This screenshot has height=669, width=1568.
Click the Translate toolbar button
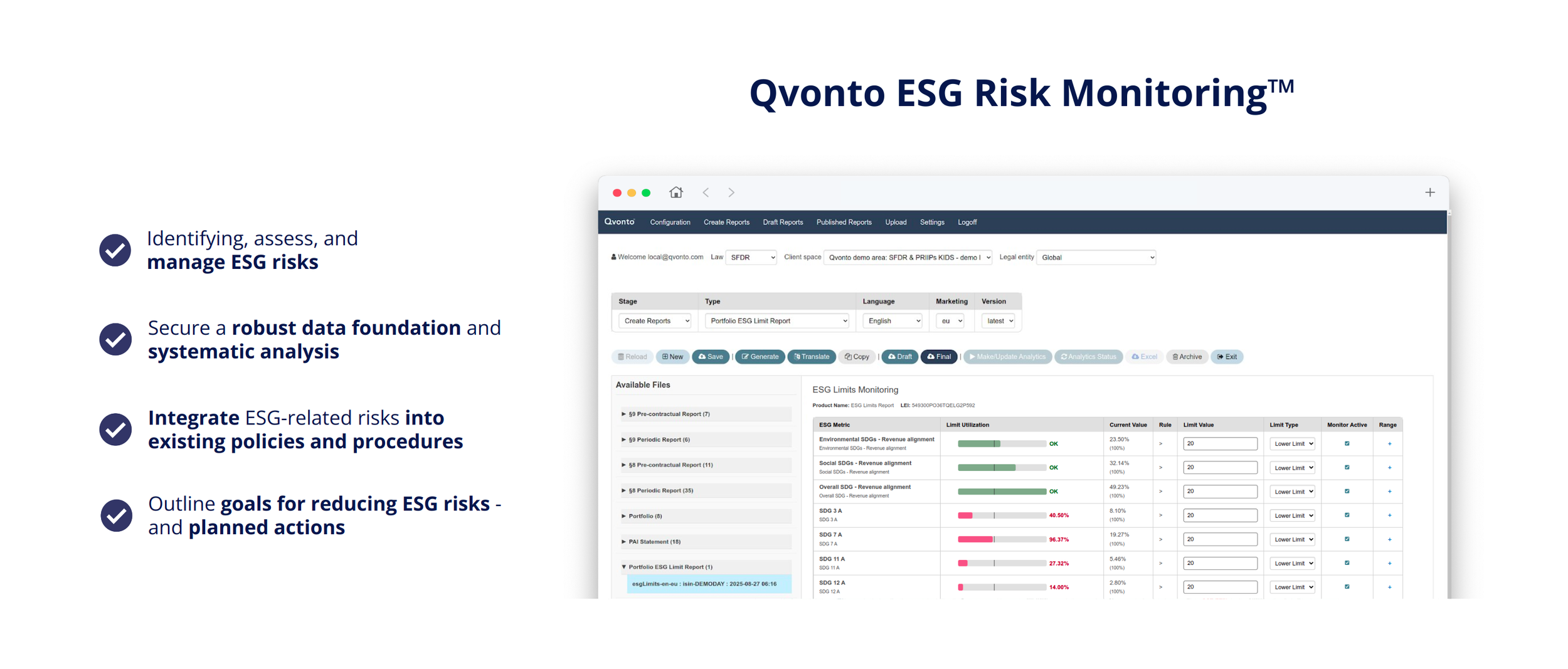point(812,357)
